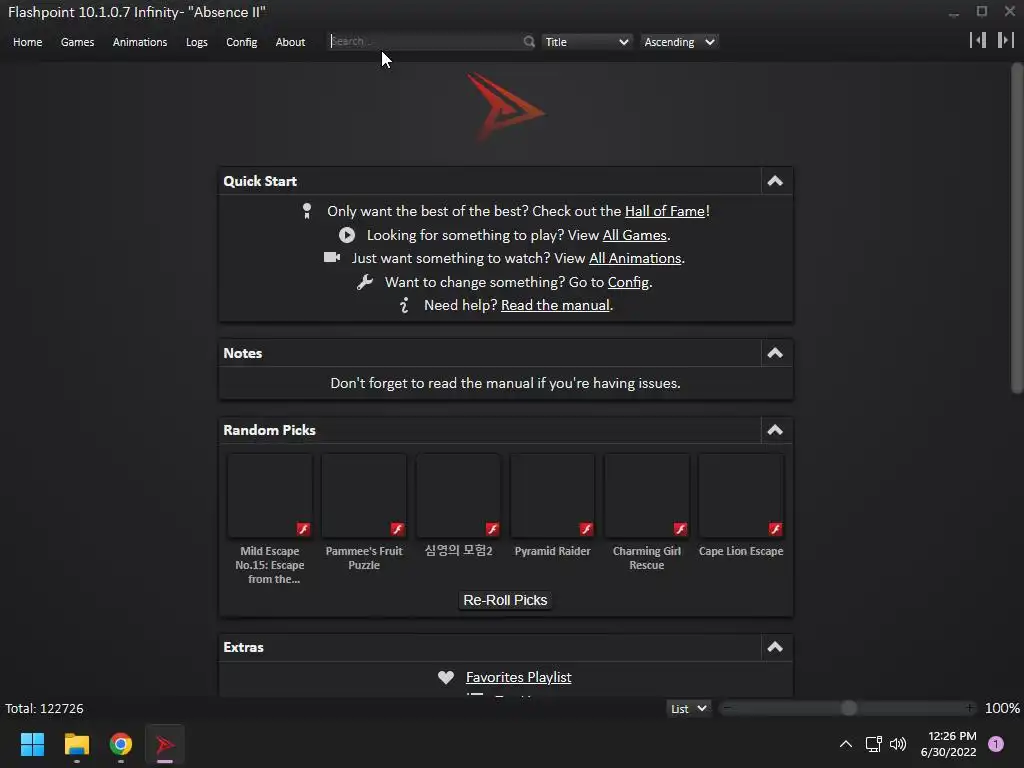Open File Explorer from taskbar
1024x768 pixels.
76,744
